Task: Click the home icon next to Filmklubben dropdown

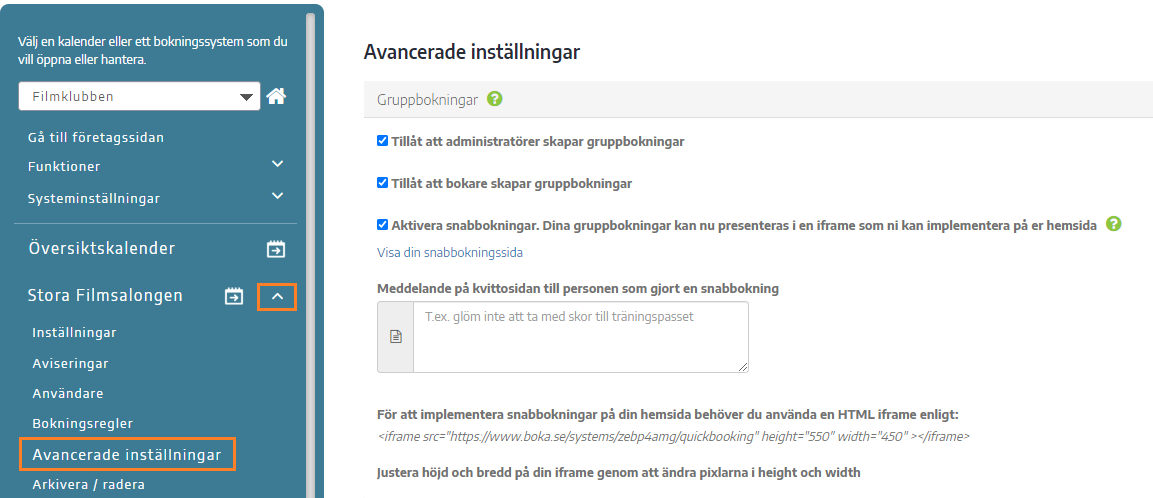Action: click(x=276, y=96)
